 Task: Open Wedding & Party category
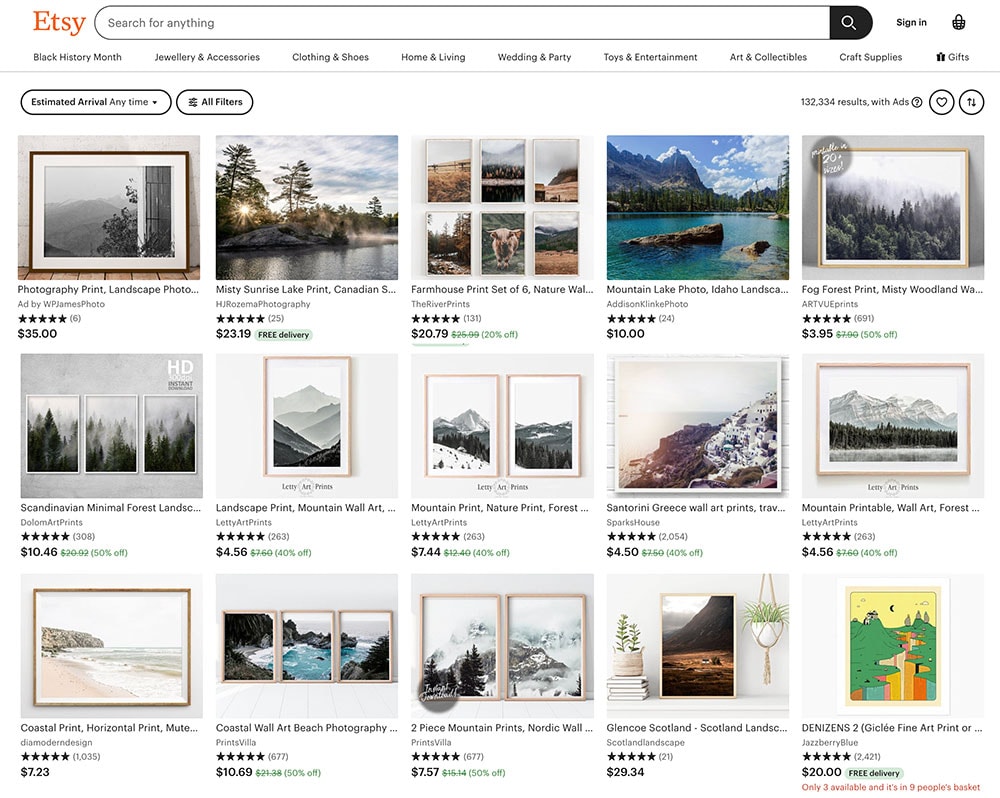534,57
